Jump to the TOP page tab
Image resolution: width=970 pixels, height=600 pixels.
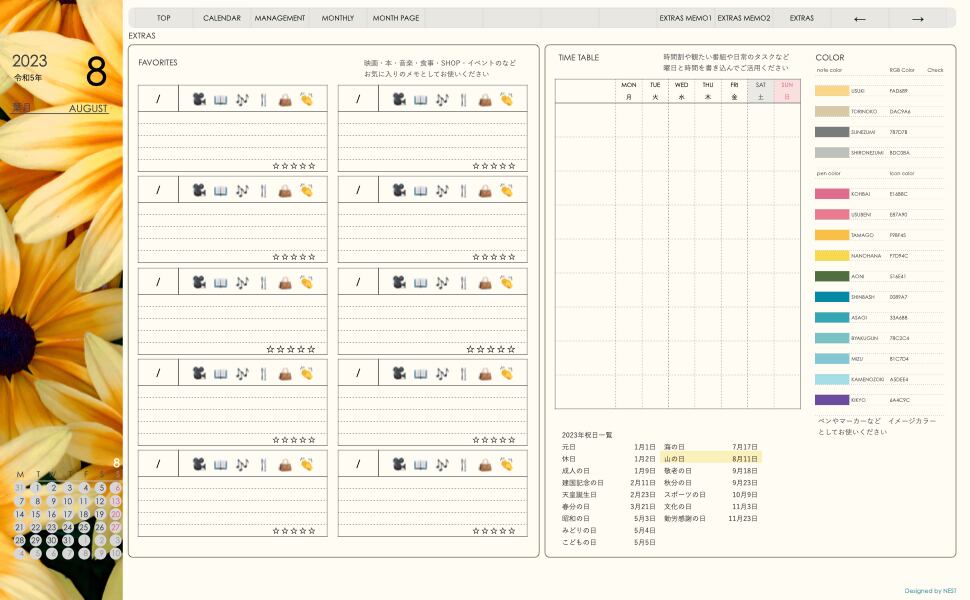point(164,18)
